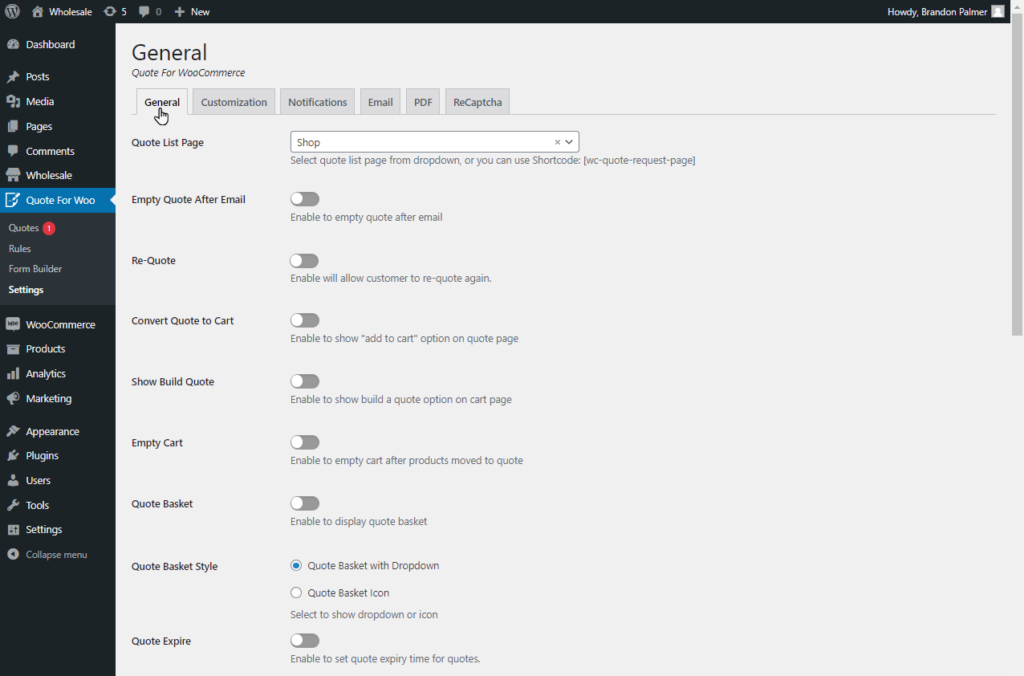Click the WordPress logo icon

tap(12, 11)
